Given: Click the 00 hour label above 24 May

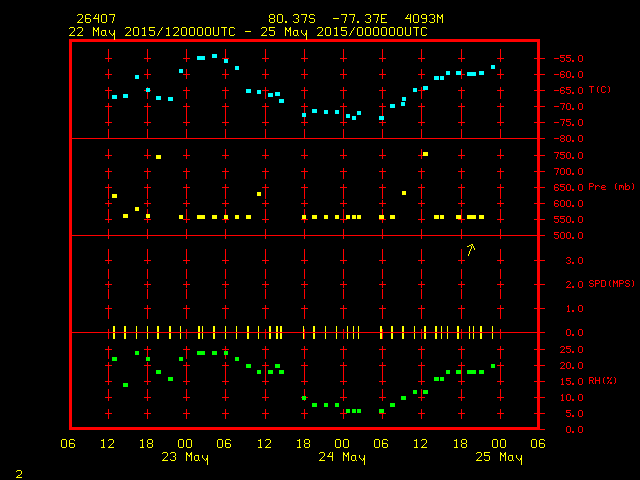Looking at the screenshot, I should click(342, 444).
